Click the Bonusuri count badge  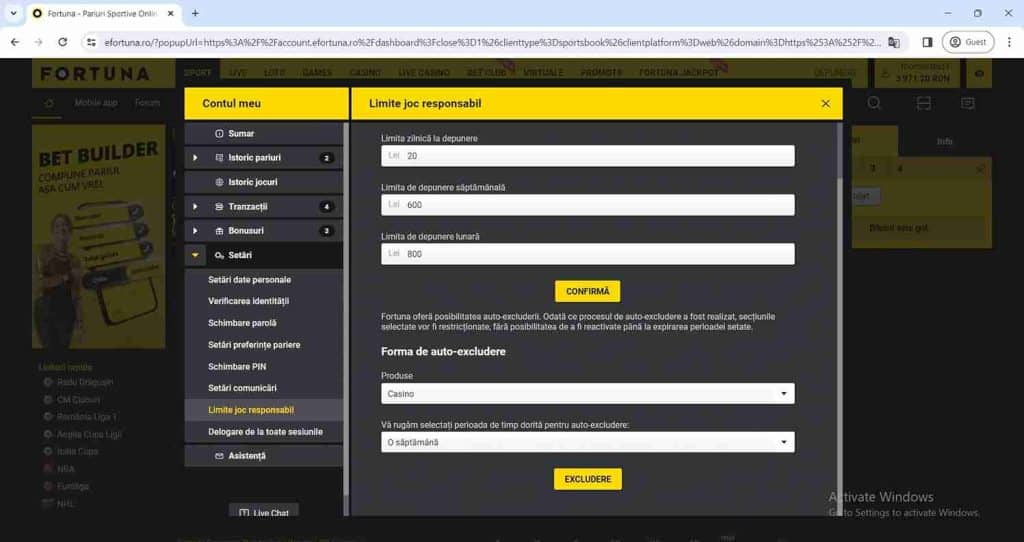point(327,231)
